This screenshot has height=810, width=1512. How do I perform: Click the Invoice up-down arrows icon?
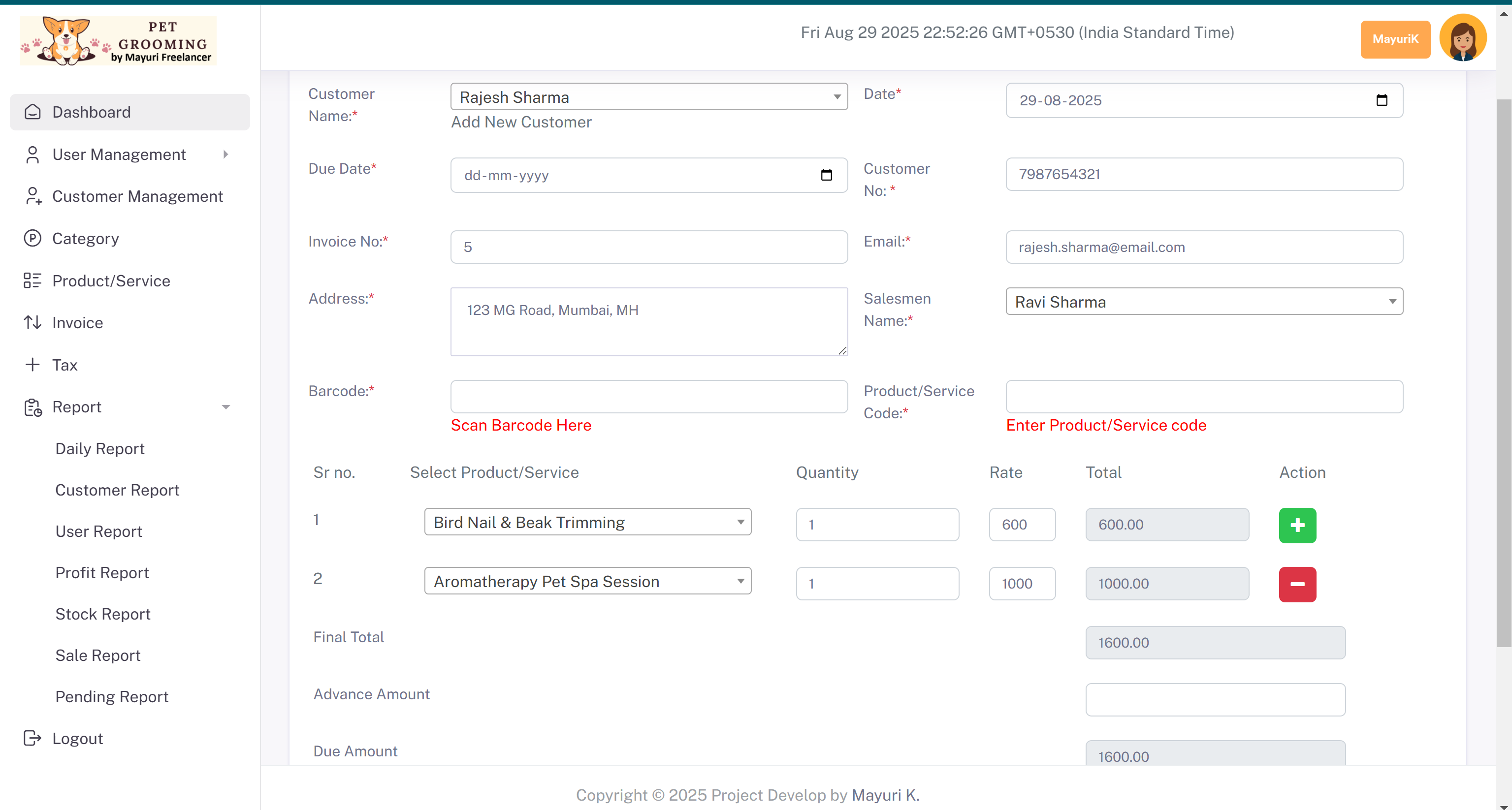(x=32, y=322)
